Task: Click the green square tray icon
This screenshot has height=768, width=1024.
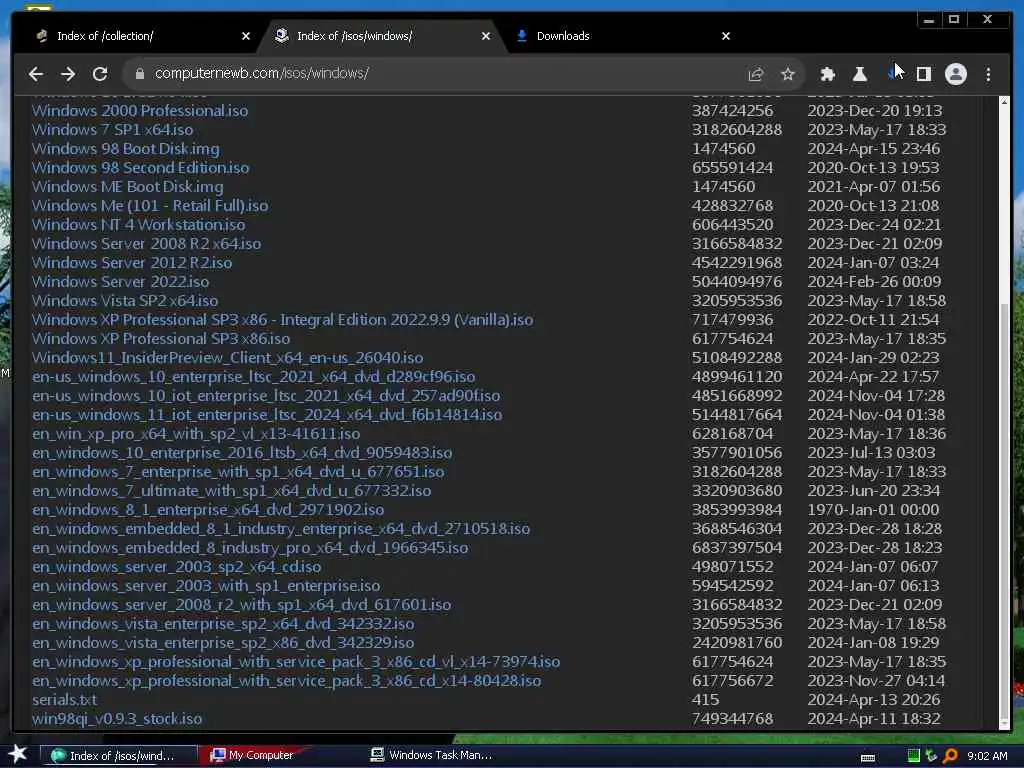Action: 914,756
